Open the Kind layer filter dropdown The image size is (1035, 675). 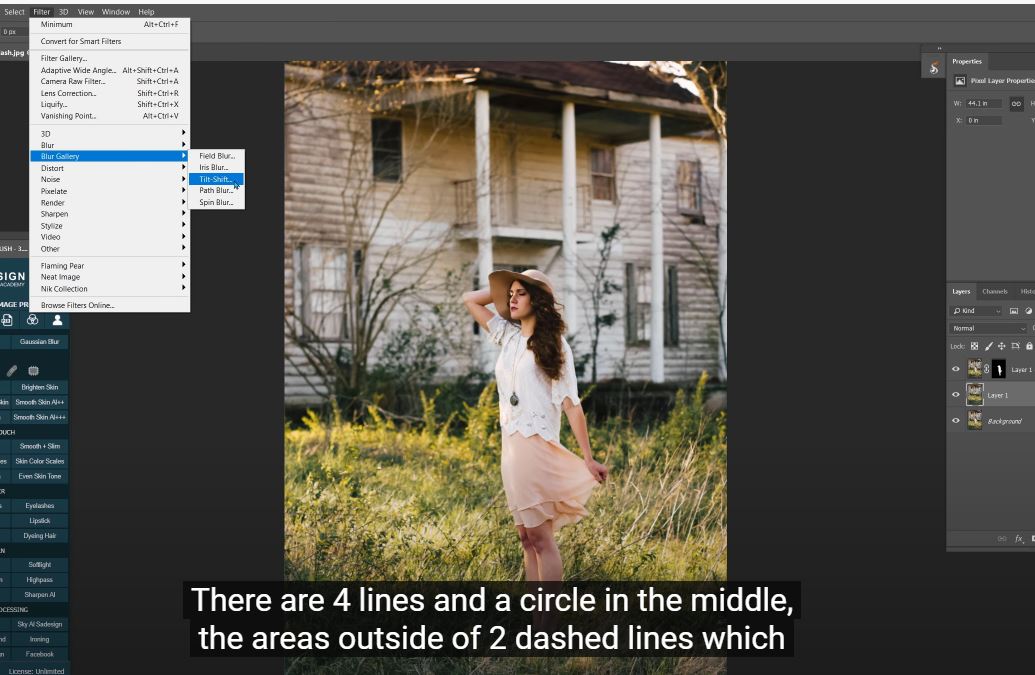977,311
